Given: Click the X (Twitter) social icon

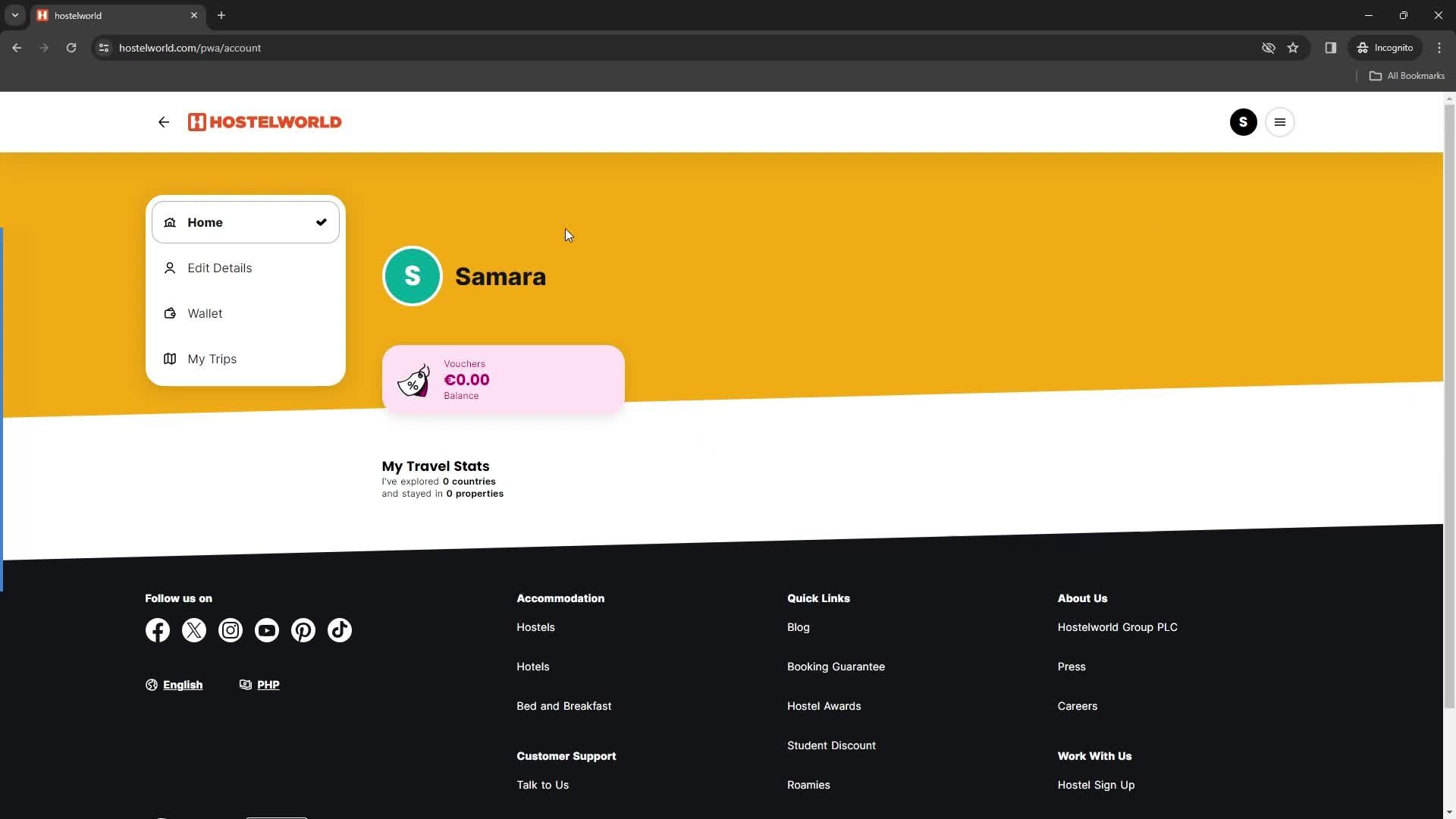Looking at the screenshot, I should [x=194, y=630].
